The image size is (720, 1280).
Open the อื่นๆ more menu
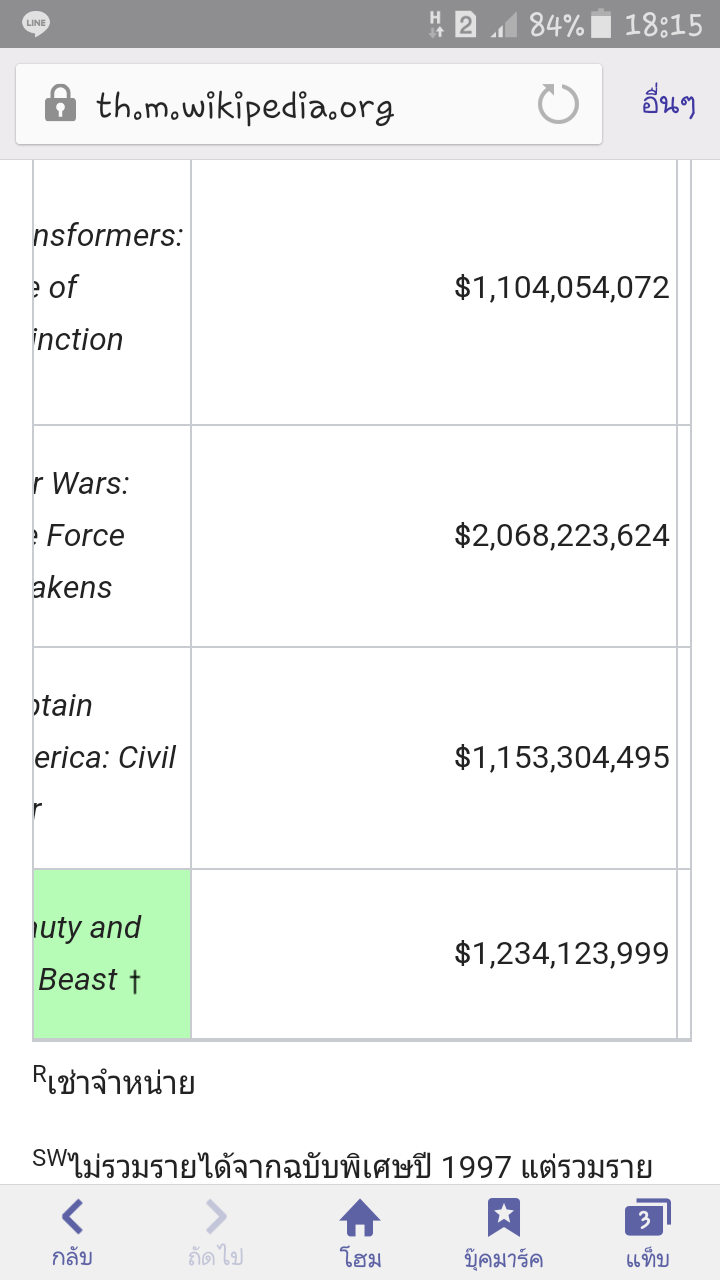[668, 104]
